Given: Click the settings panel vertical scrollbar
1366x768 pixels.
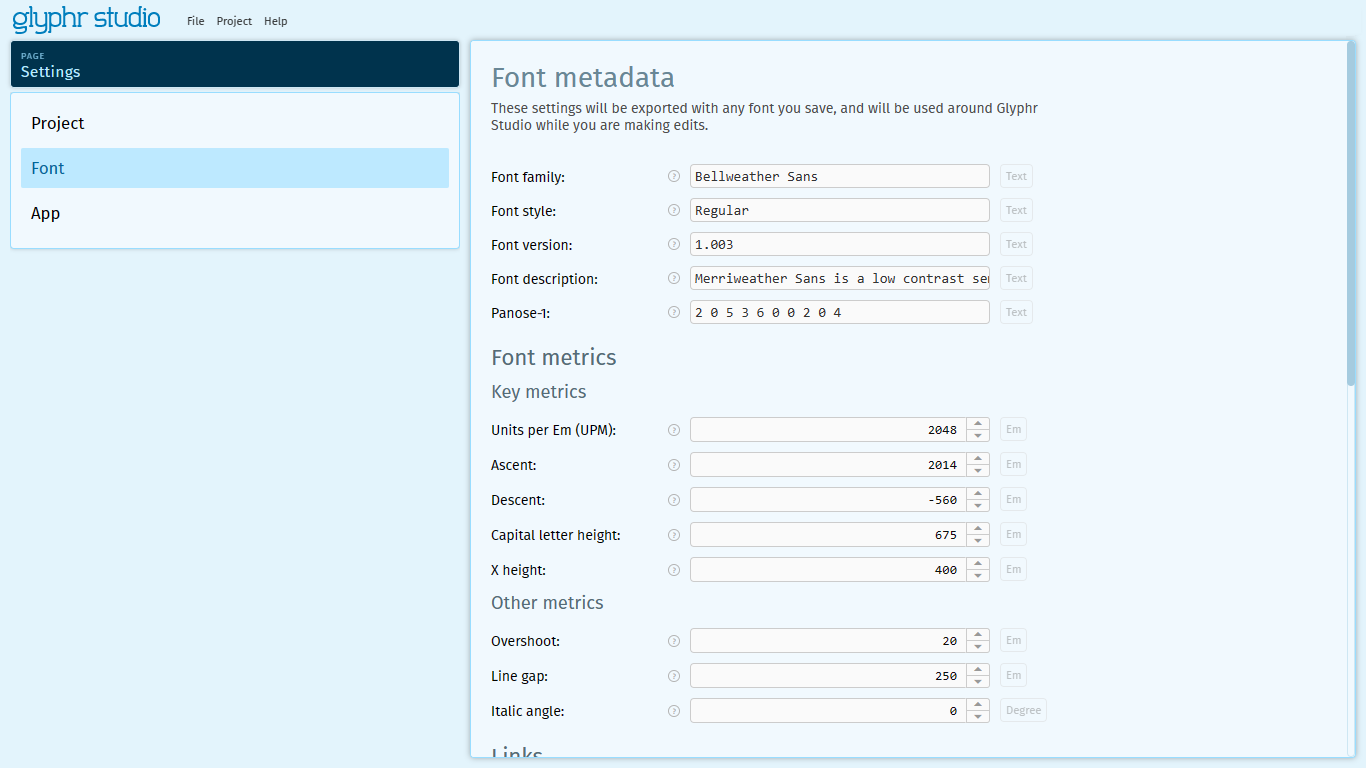Looking at the screenshot, I should pos(1351,214).
